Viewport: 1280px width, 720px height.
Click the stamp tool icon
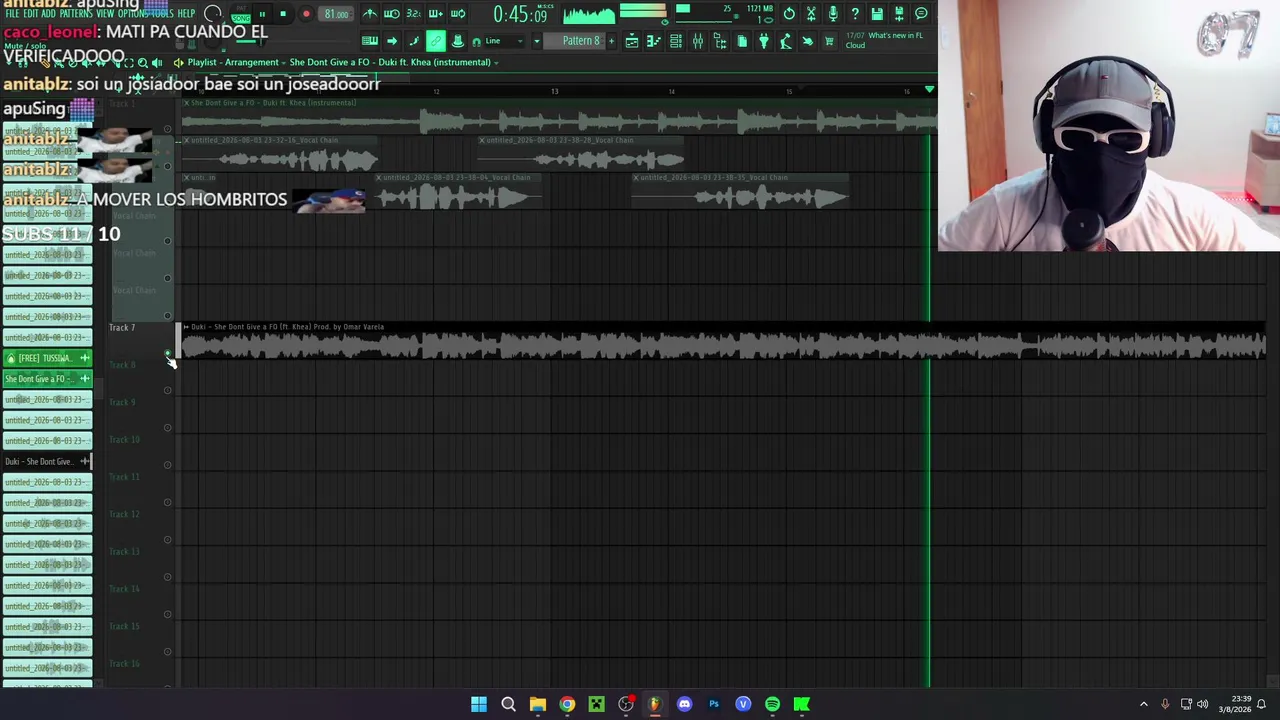coord(457,41)
